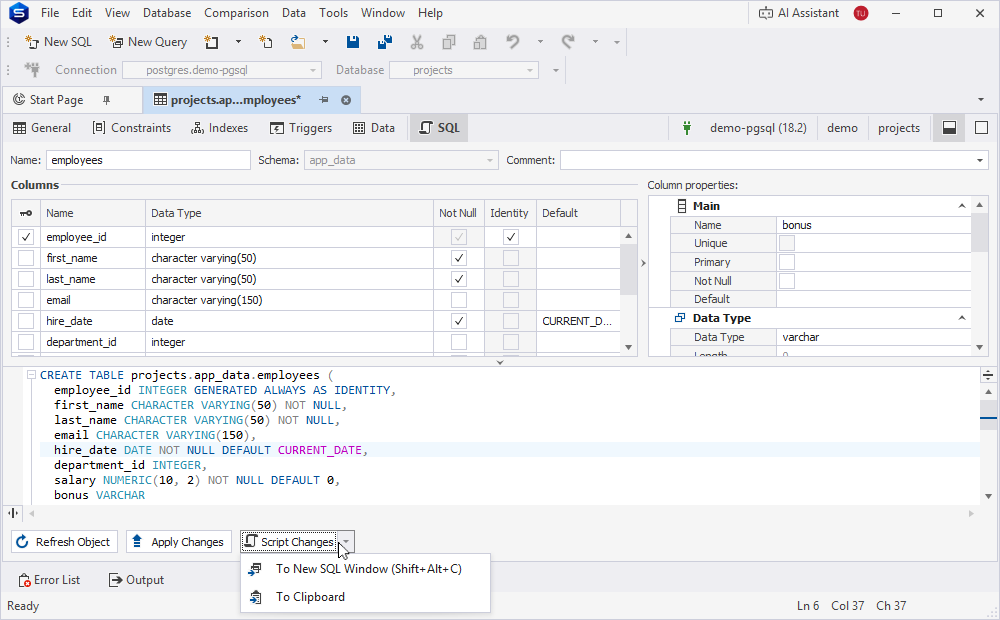
Task: Open the Tools menu
Action: tap(333, 13)
